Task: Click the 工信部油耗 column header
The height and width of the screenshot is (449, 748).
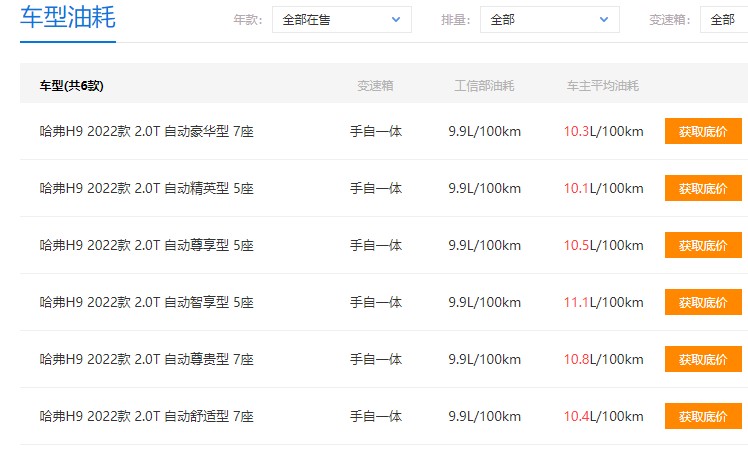Action: (x=484, y=86)
